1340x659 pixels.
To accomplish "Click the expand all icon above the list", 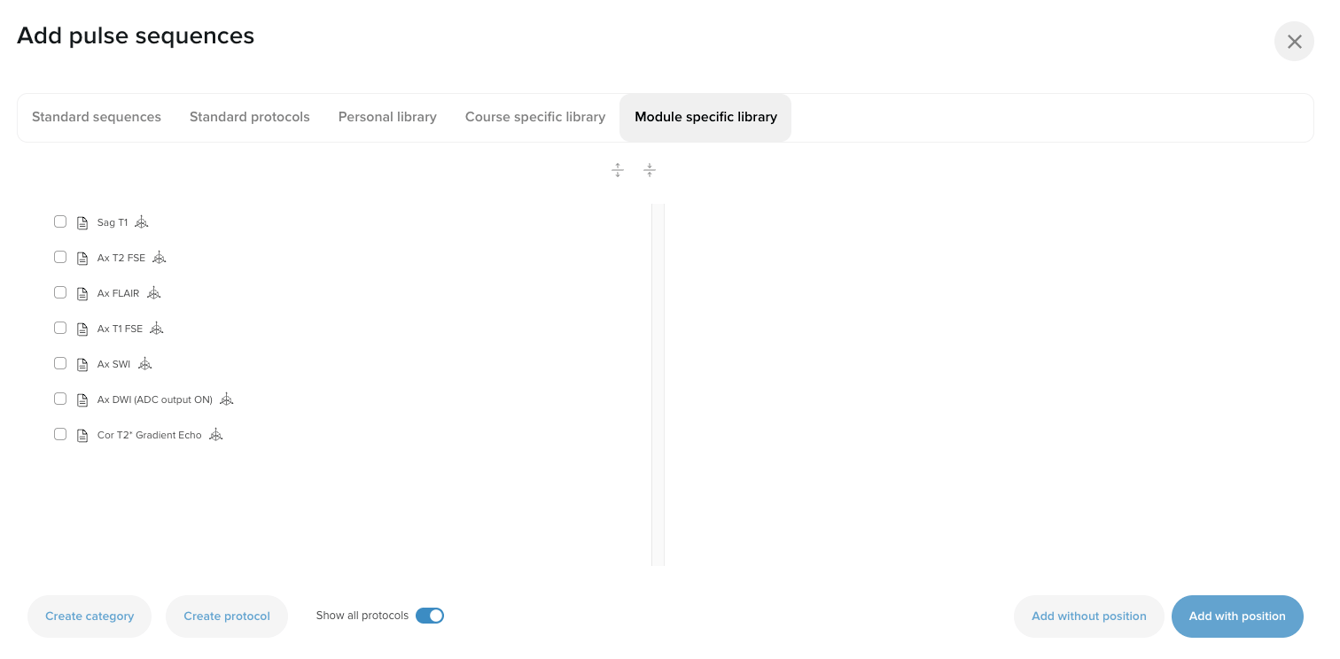I will (x=618, y=170).
